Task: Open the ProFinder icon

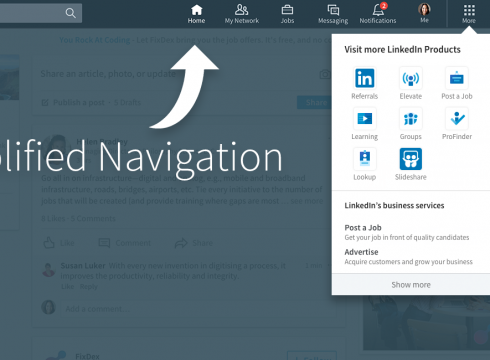Action: pos(457,118)
